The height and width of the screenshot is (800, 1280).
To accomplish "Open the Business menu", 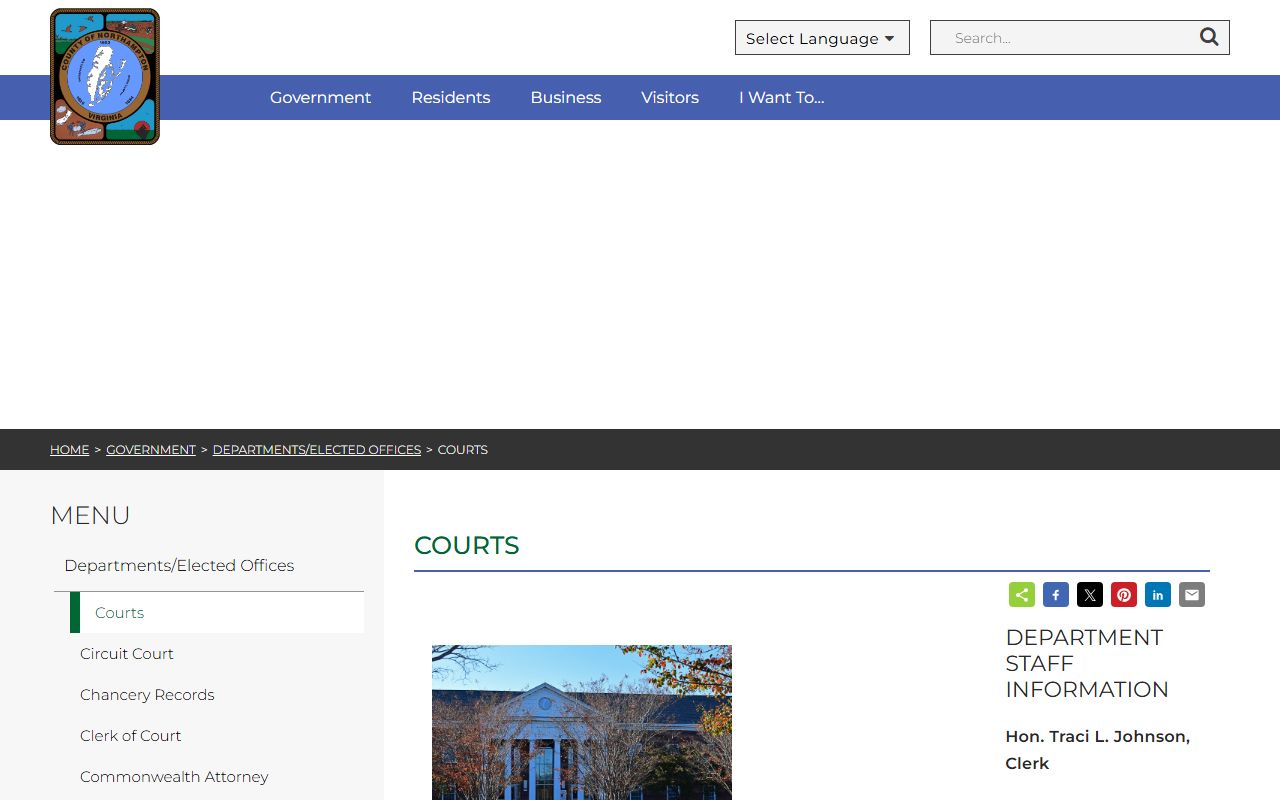I will [566, 97].
